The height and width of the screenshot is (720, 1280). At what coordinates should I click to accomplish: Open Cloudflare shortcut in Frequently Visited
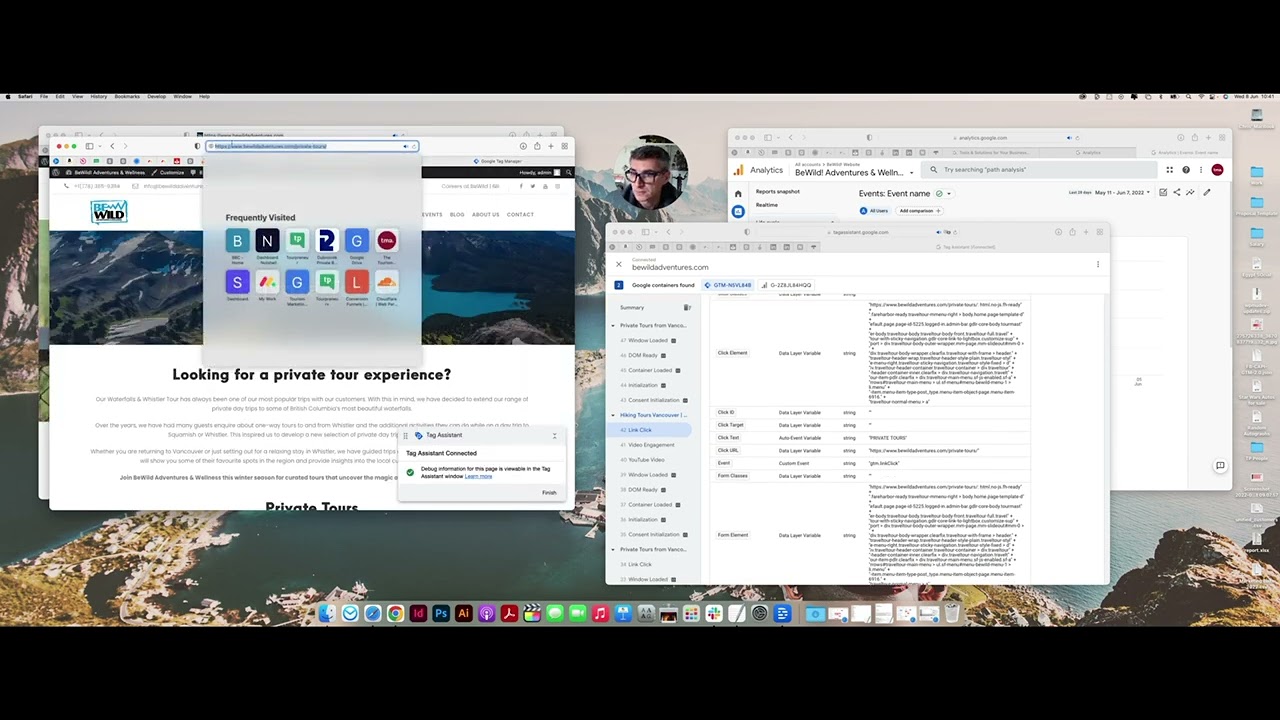tap(386, 283)
